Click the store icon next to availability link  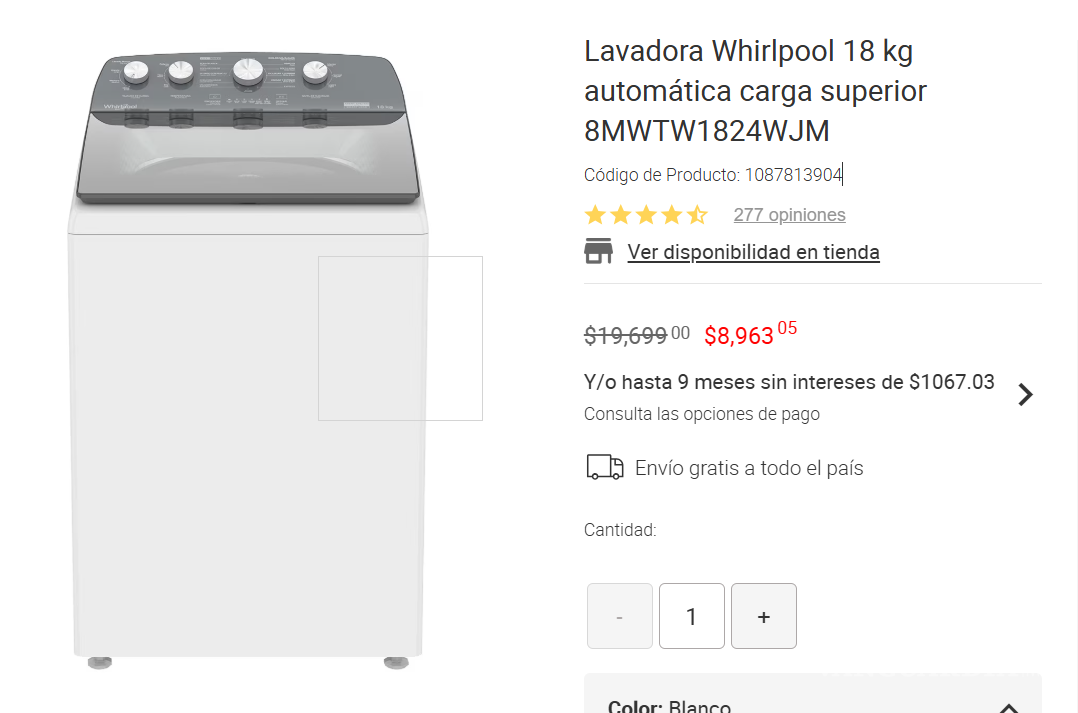pyautogui.click(x=598, y=251)
